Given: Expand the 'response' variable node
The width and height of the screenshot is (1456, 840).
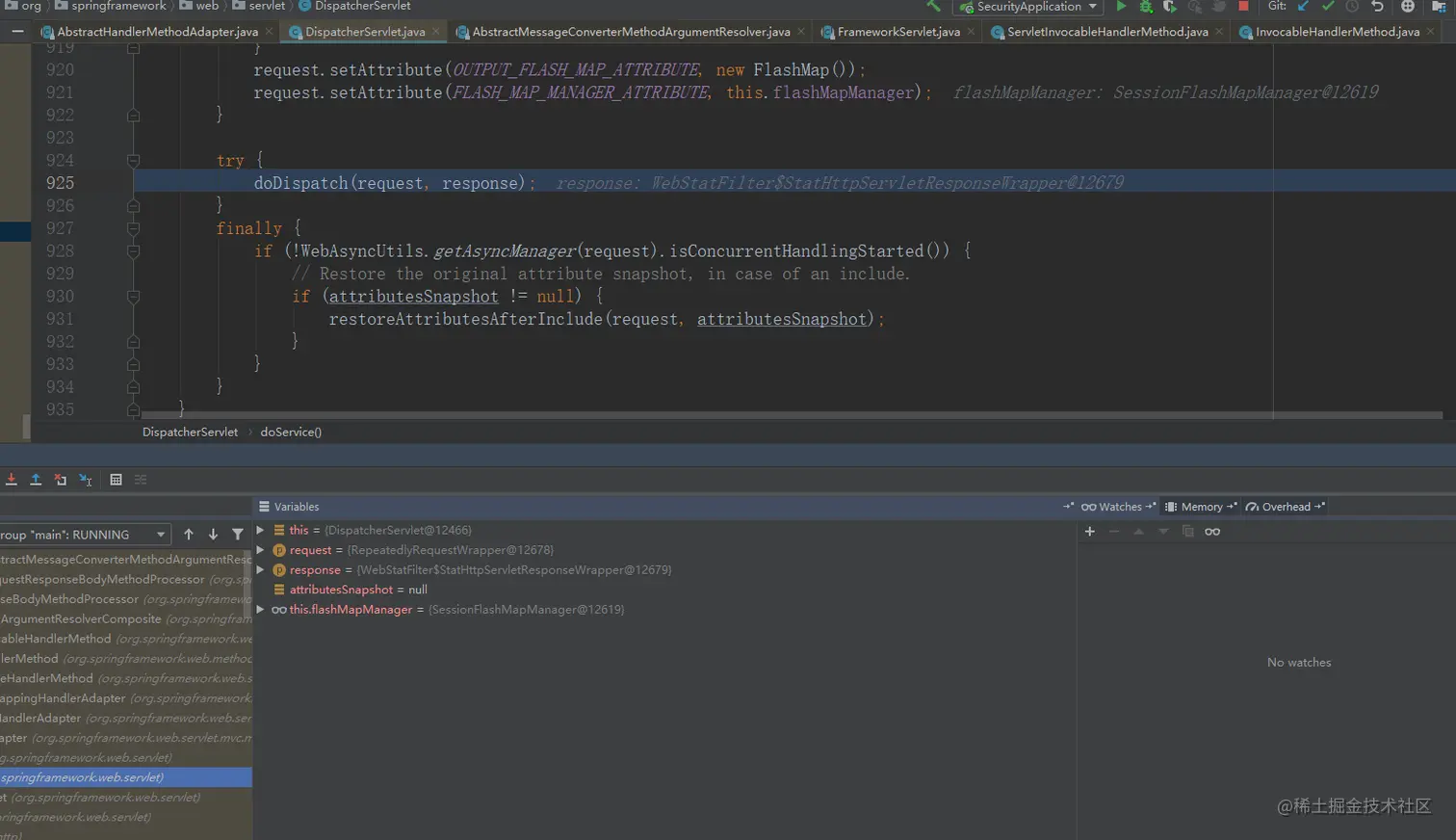Looking at the screenshot, I should coord(260,569).
